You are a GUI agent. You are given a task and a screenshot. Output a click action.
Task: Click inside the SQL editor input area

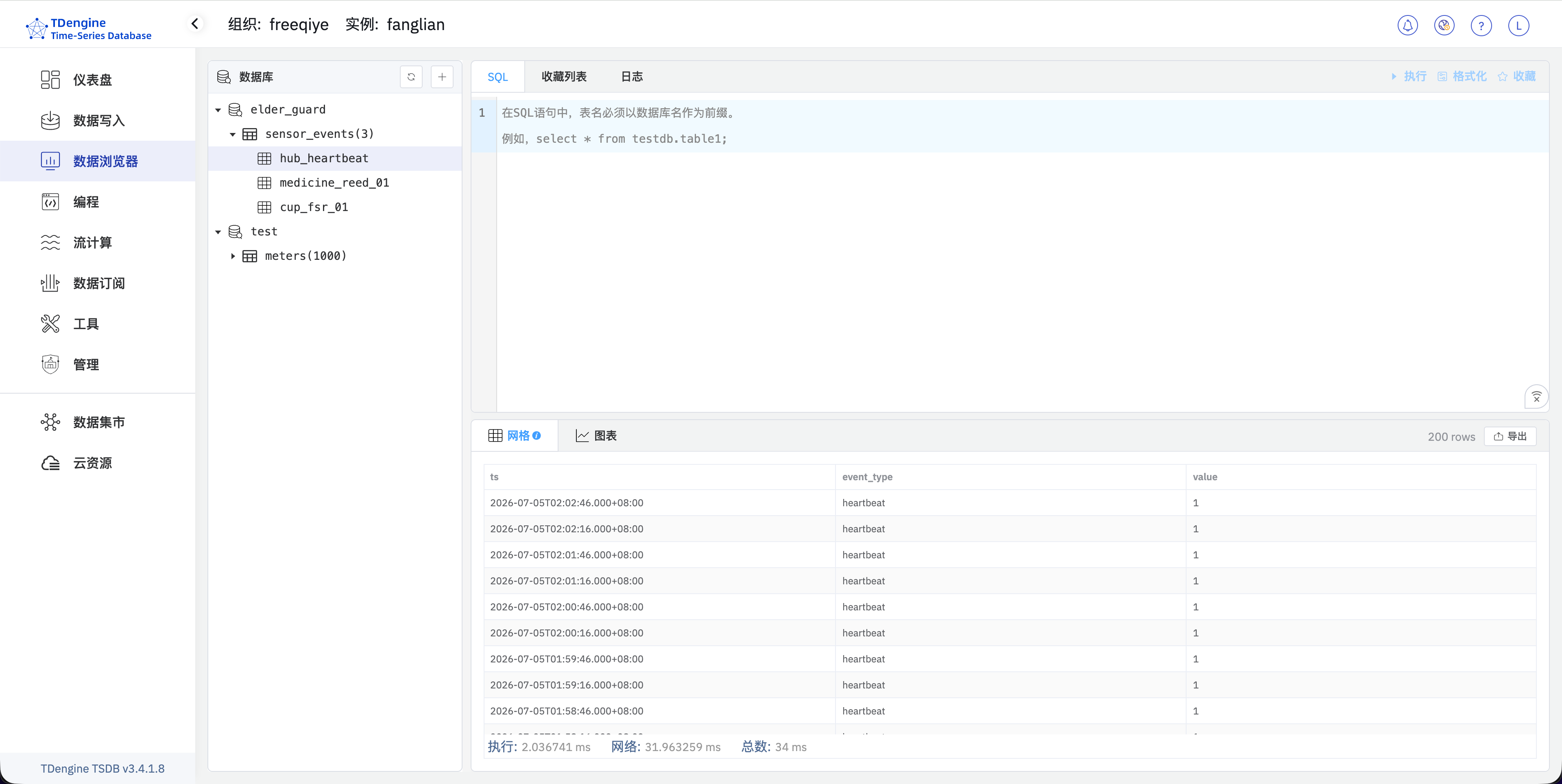tap(1022, 255)
